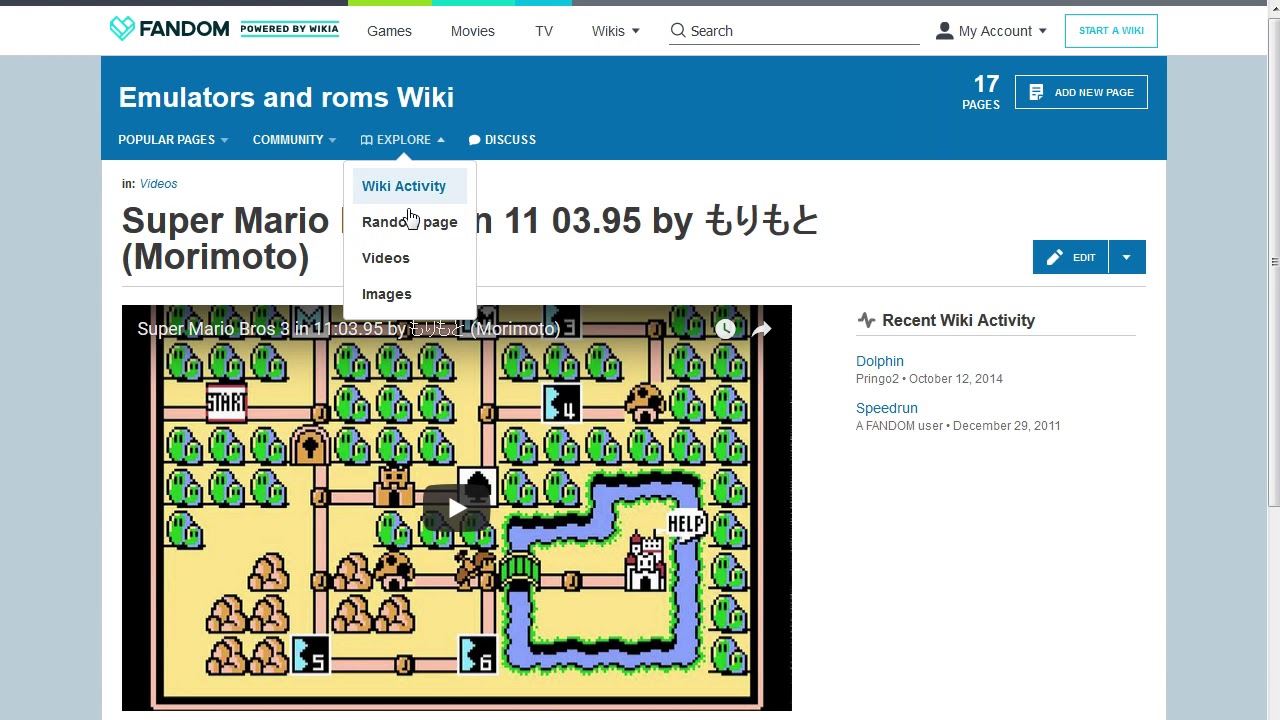1280x720 pixels.
Task: Click the page vertical scrollbar
Action: pyautogui.click(x=1273, y=262)
